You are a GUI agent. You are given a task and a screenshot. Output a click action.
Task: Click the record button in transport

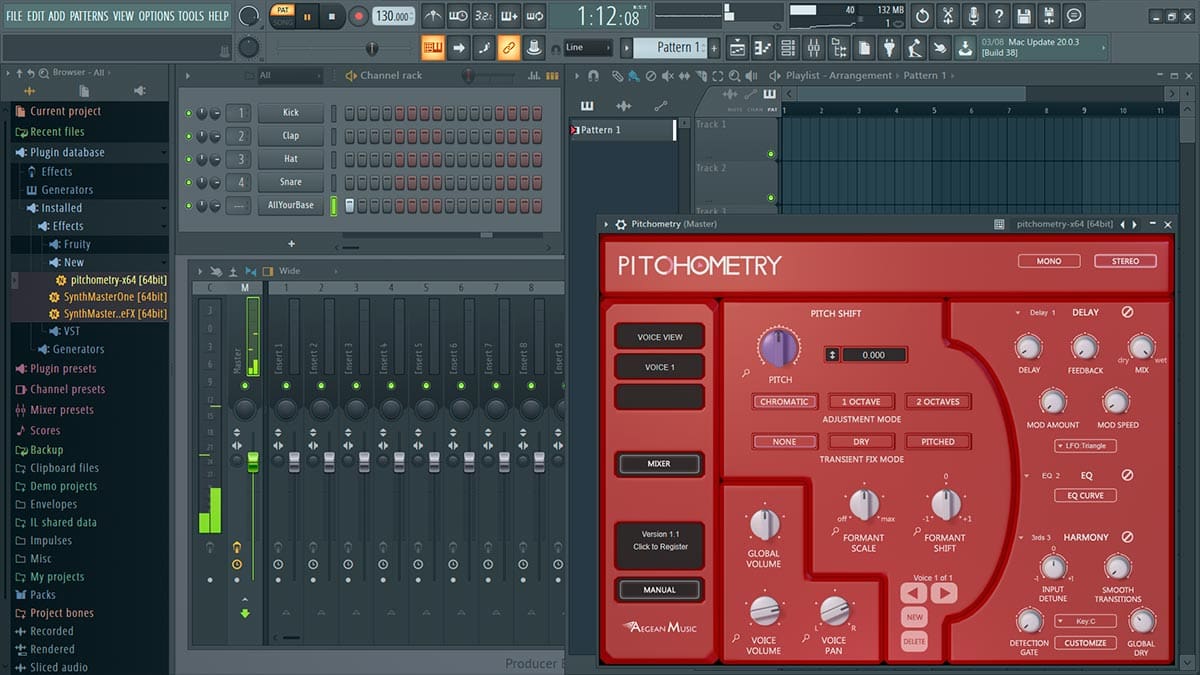coord(359,16)
